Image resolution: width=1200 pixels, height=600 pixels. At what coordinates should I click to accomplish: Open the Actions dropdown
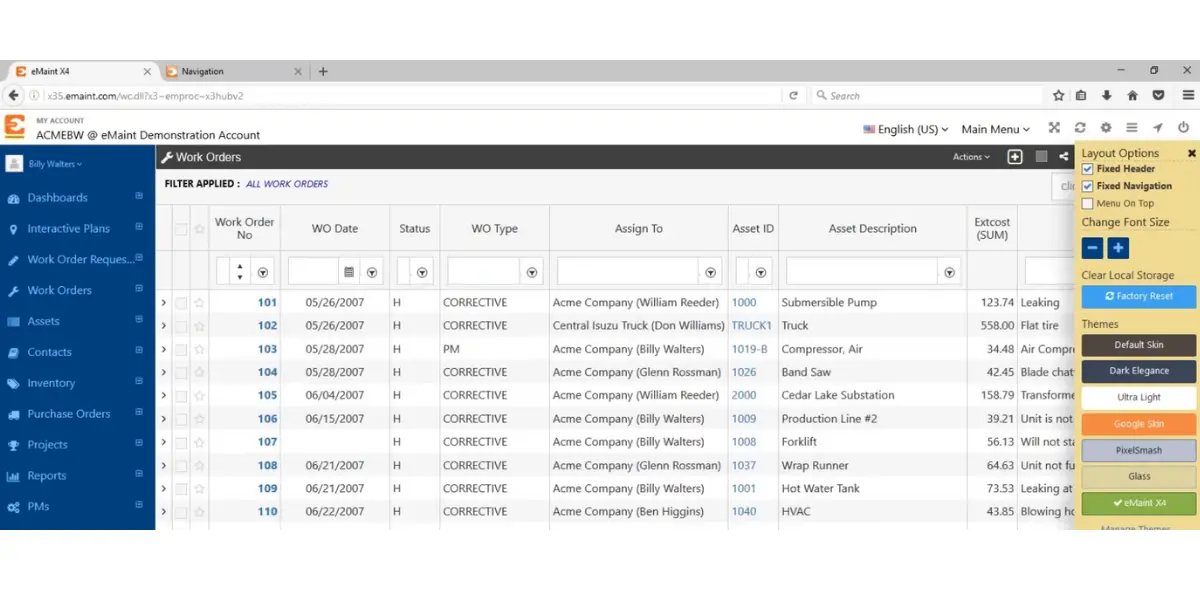tap(971, 157)
